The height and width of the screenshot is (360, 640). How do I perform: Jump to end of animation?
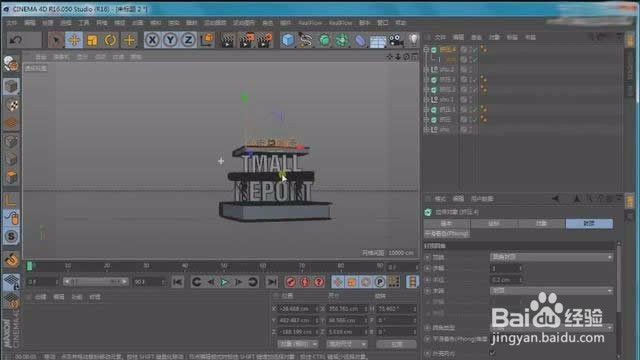pos(271,282)
